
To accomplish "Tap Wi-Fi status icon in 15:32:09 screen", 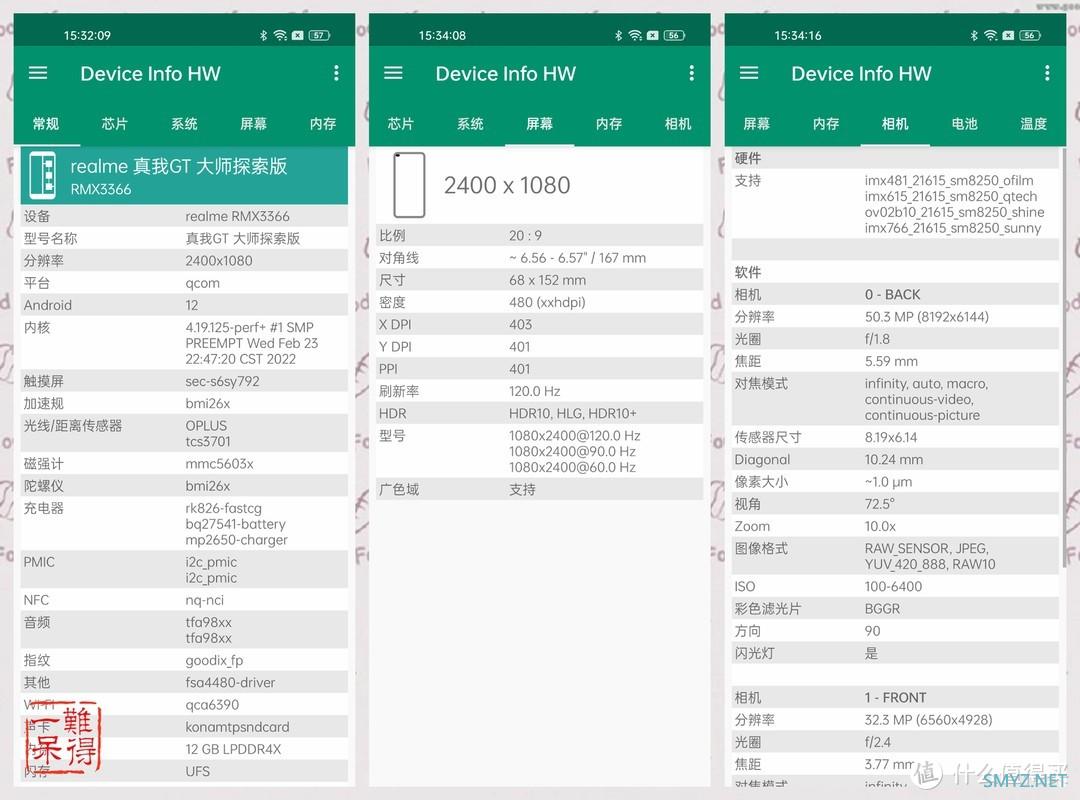I will 280,35.
